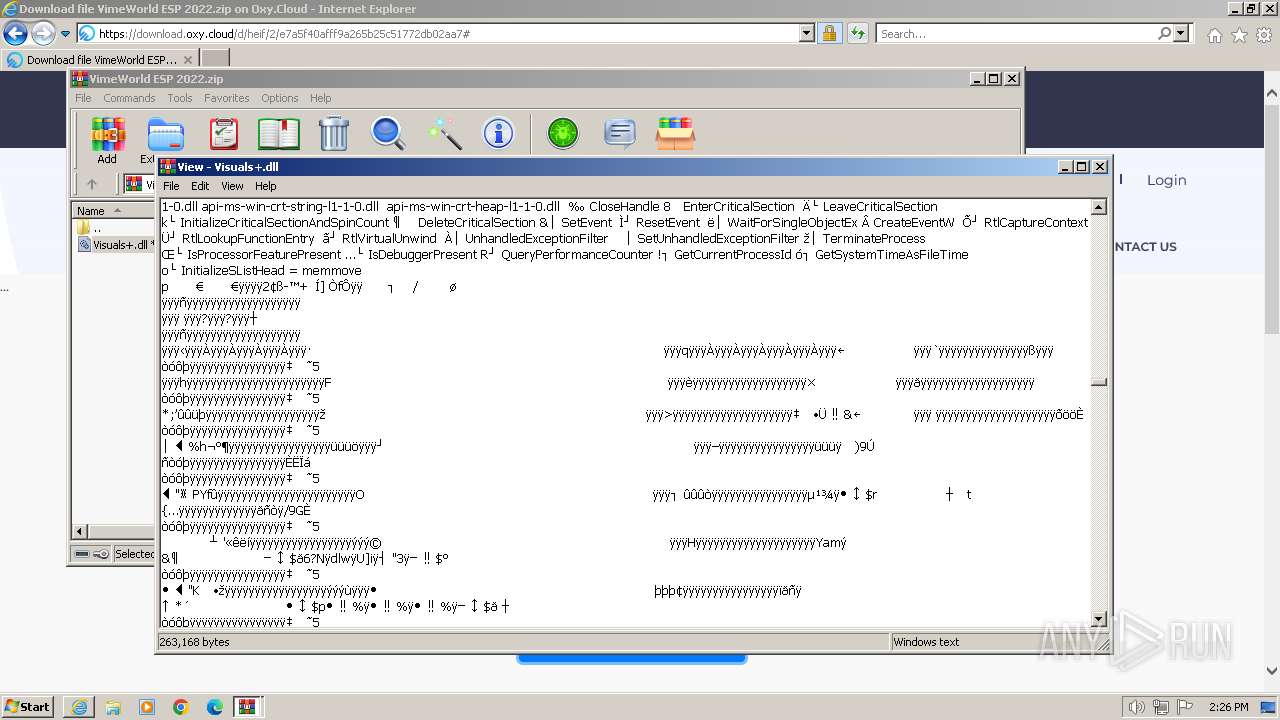Click the Test archive clipboard icon
Viewport: 1280px width, 720px height.
pyautogui.click(x=223, y=134)
